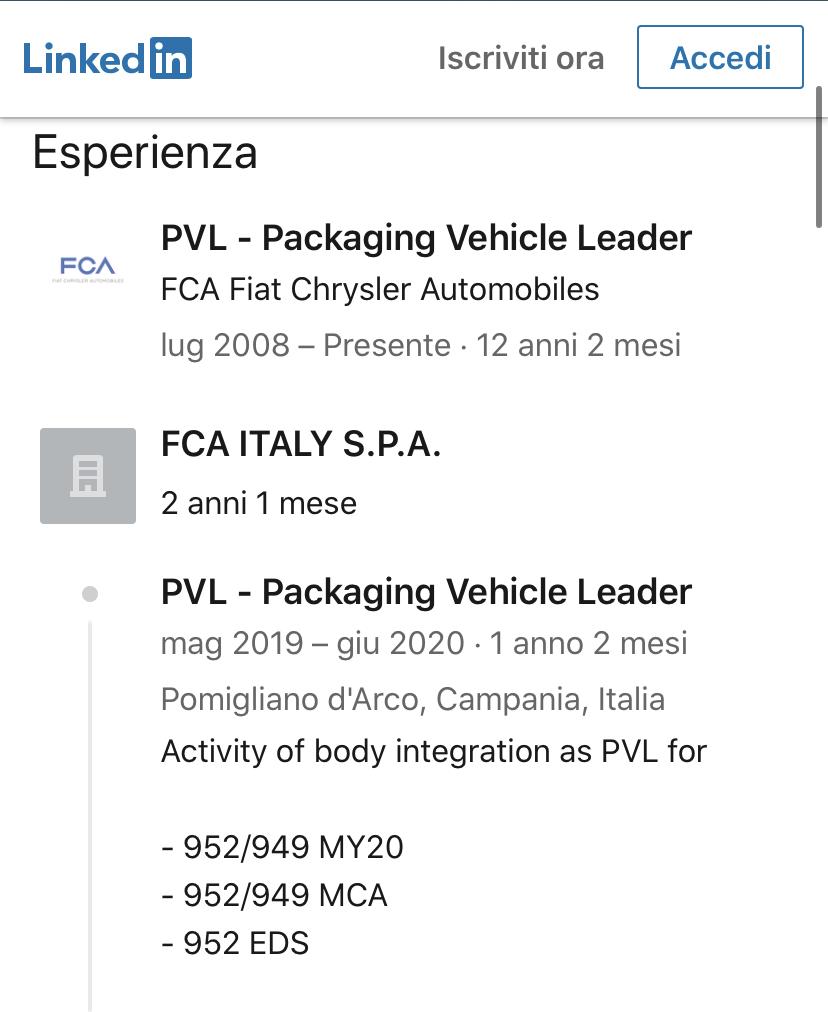
Task: Select PVL title under FCA ITALY S.P.A.
Action: click(426, 592)
